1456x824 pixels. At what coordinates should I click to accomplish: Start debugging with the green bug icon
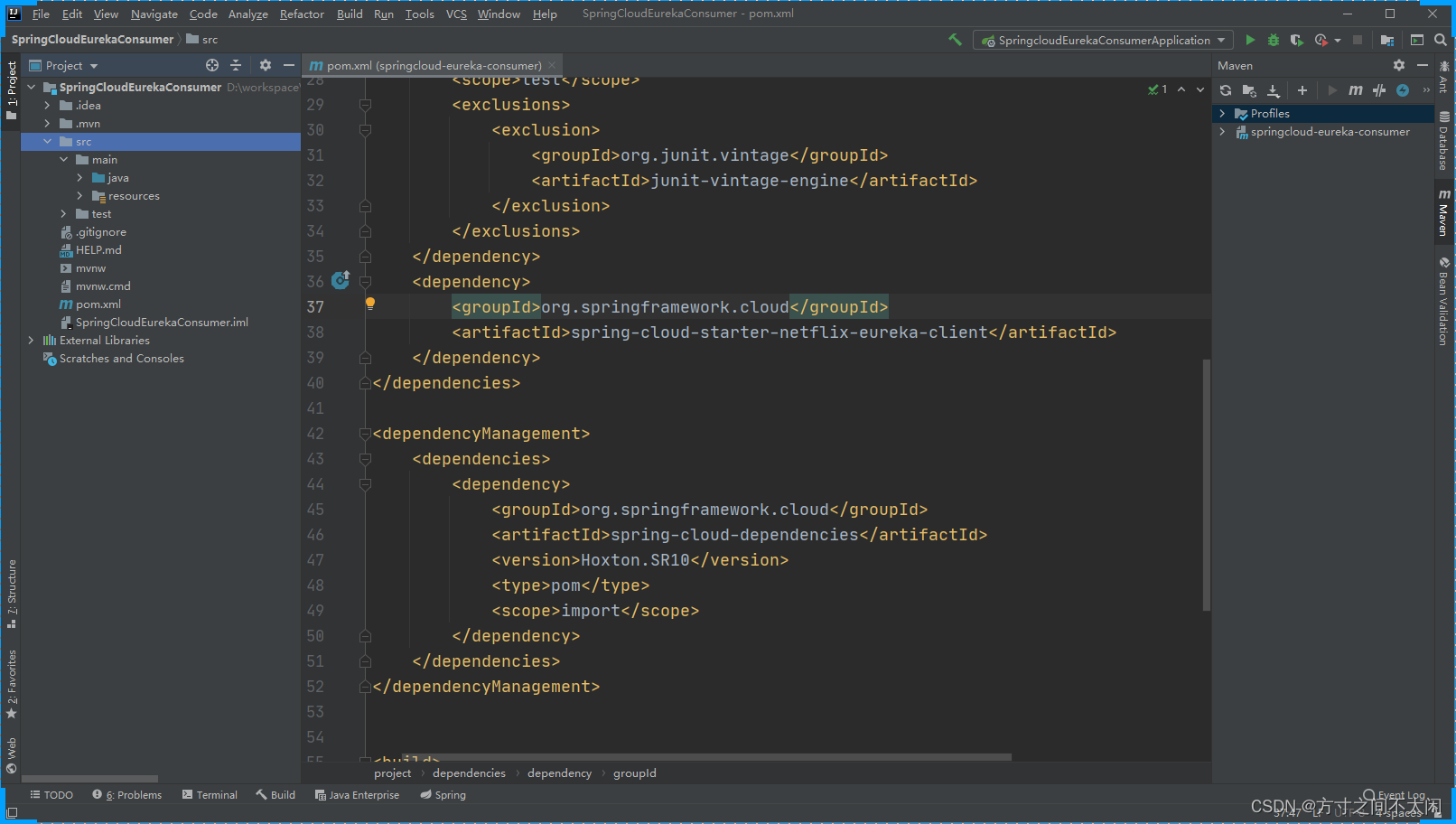point(1274,40)
